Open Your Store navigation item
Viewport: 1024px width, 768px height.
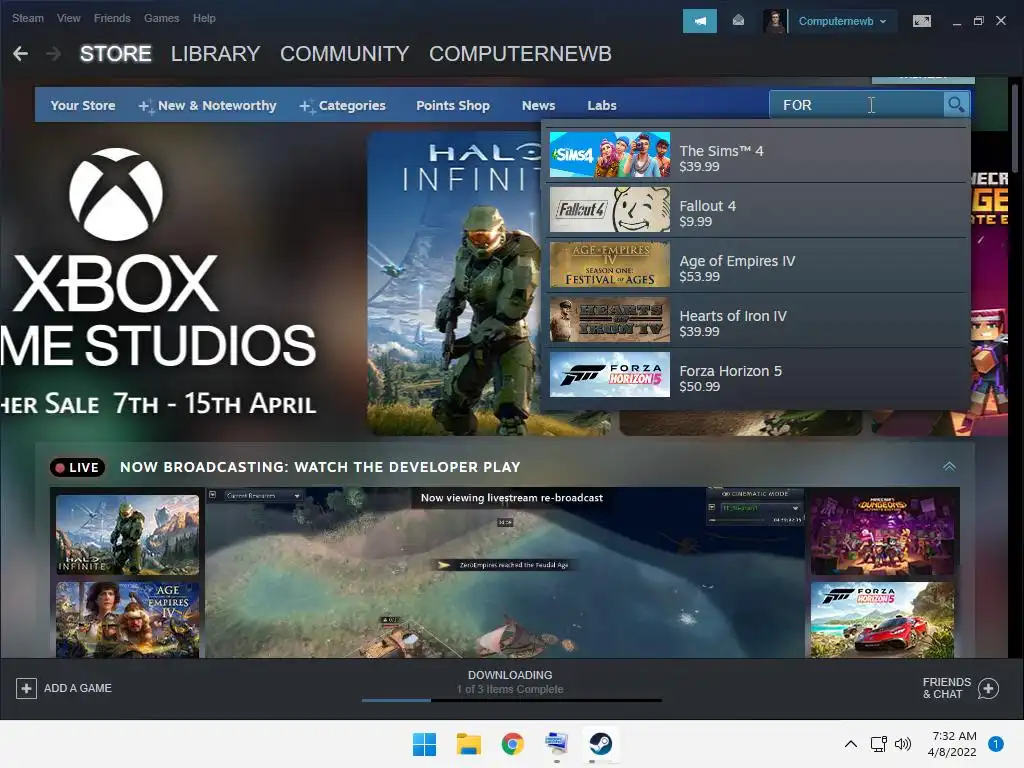[x=83, y=105]
